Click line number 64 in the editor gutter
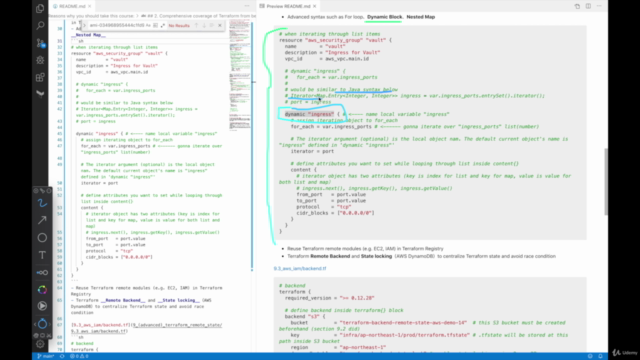 pyautogui.click(x=60, y=288)
